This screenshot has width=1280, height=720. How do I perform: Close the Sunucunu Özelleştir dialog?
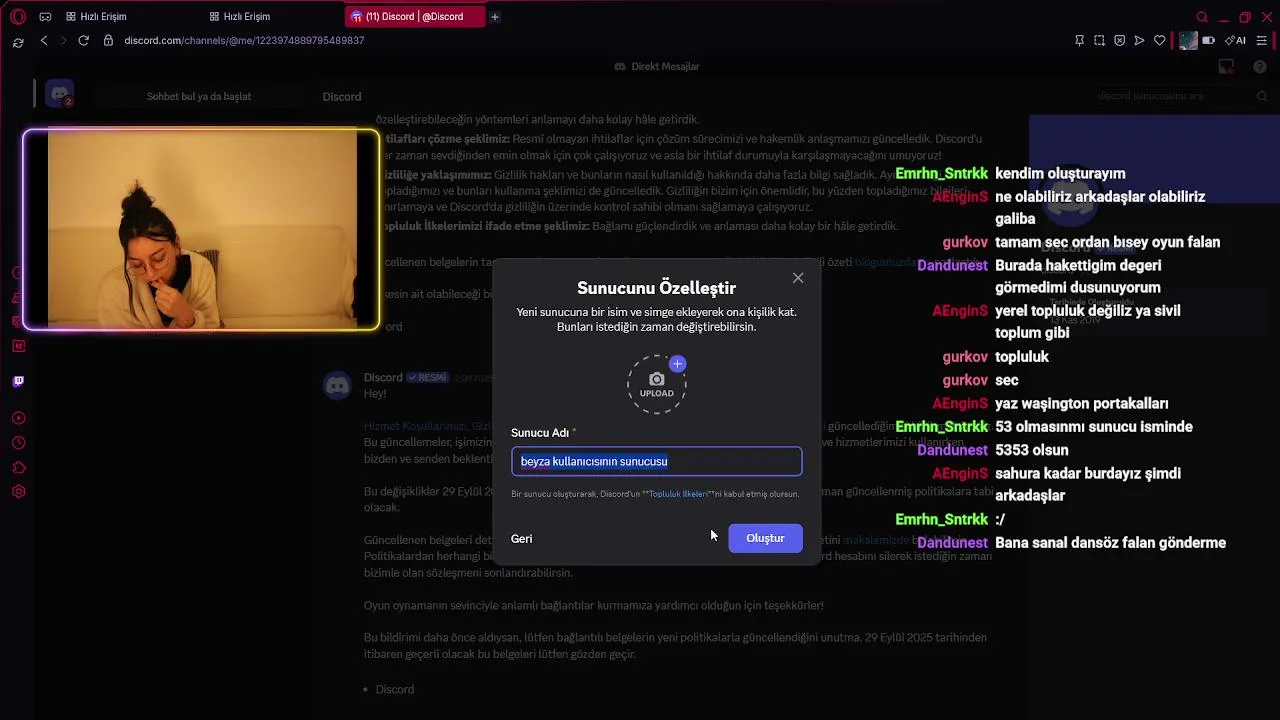coord(797,278)
